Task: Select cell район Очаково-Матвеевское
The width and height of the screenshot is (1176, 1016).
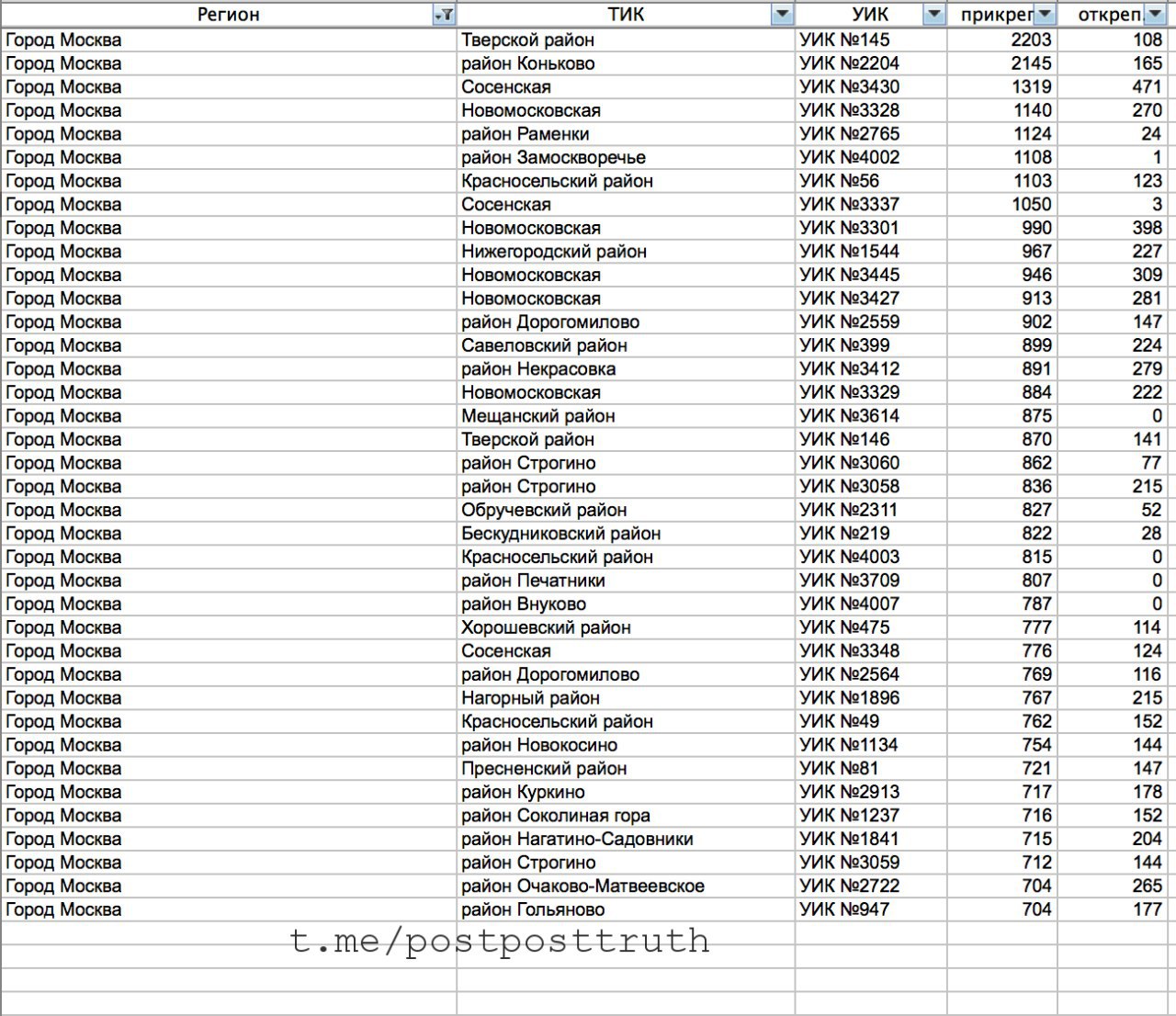Action: (626, 886)
